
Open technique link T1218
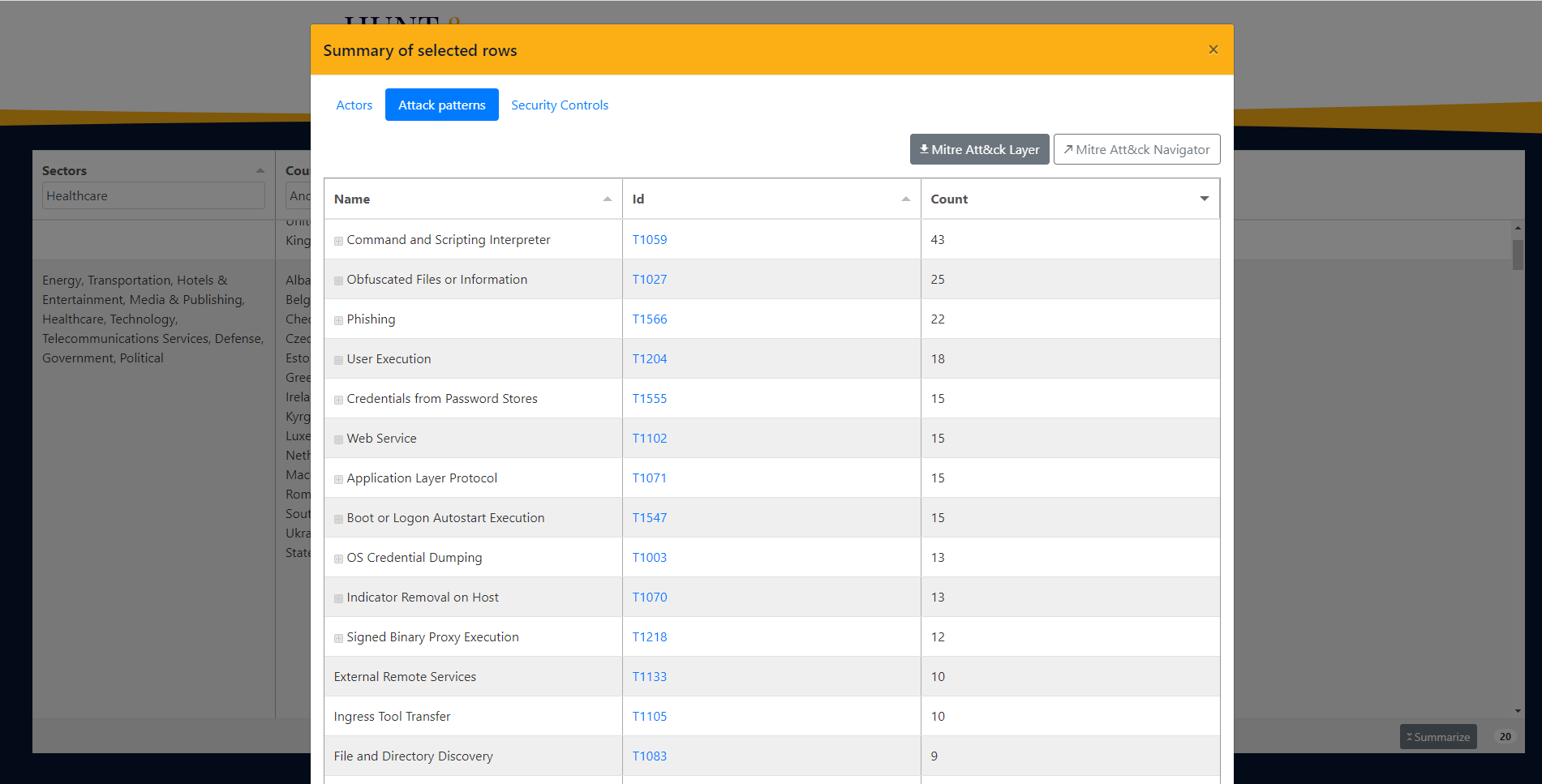[x=650, y=636]
